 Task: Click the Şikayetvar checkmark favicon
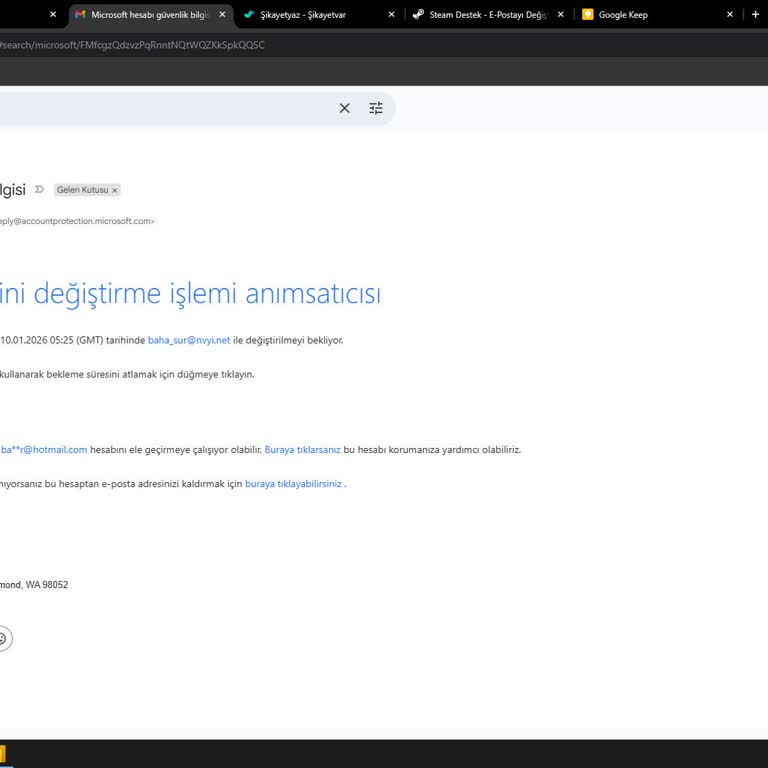click(x=249, y=15)
